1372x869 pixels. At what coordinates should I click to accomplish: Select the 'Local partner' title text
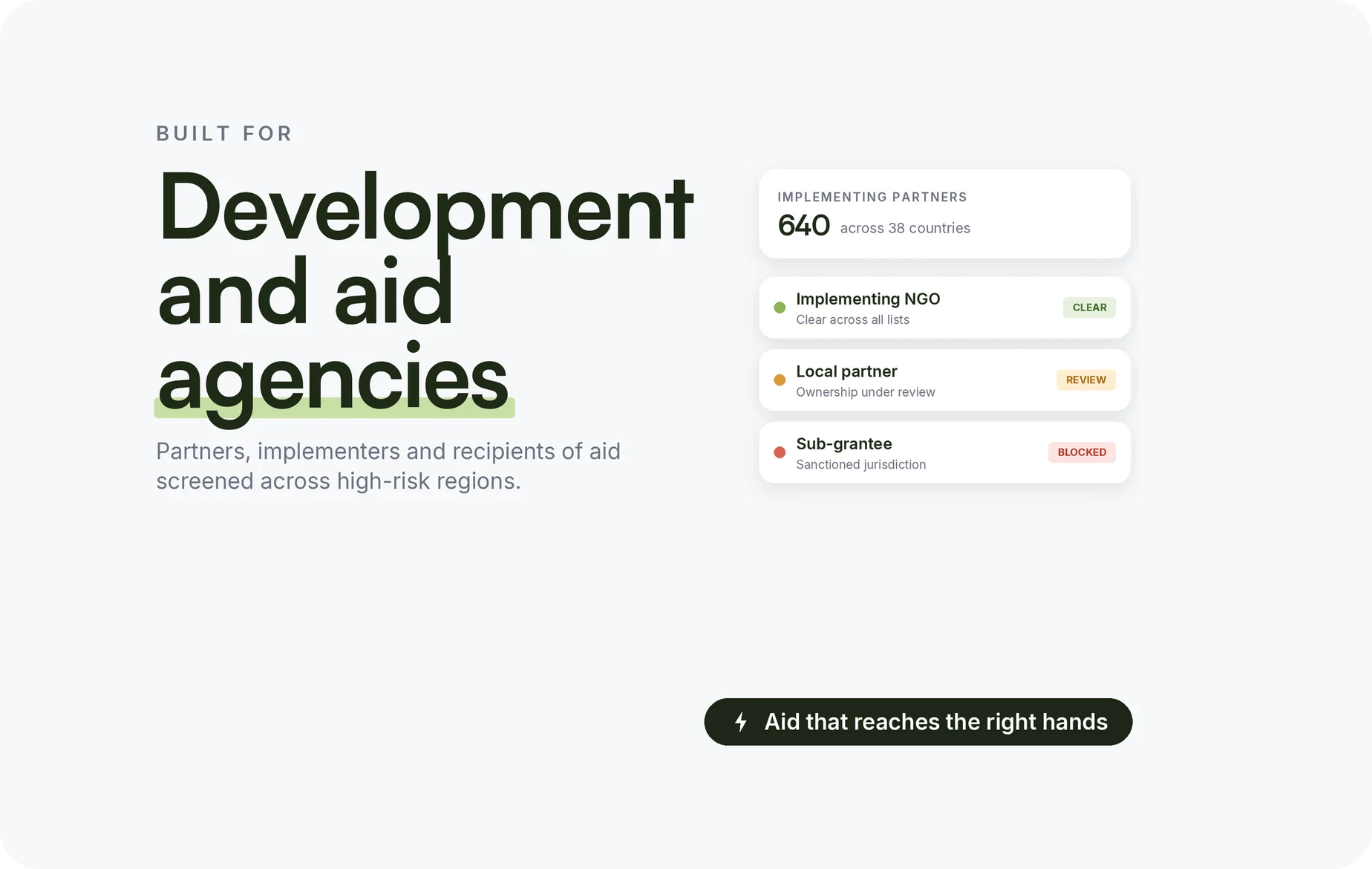846,371
